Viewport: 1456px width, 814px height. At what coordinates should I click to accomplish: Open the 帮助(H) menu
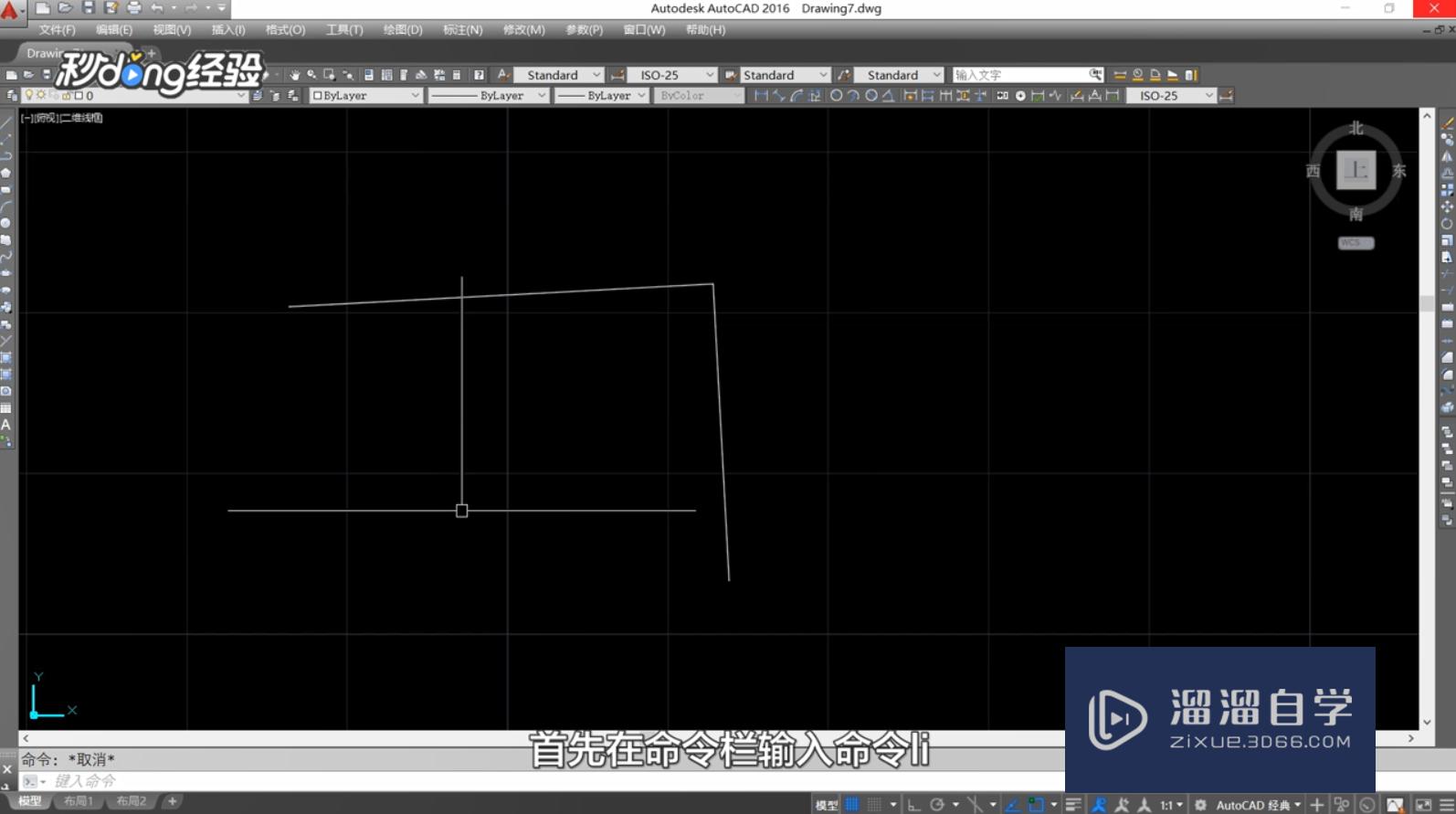coord(706,30)
